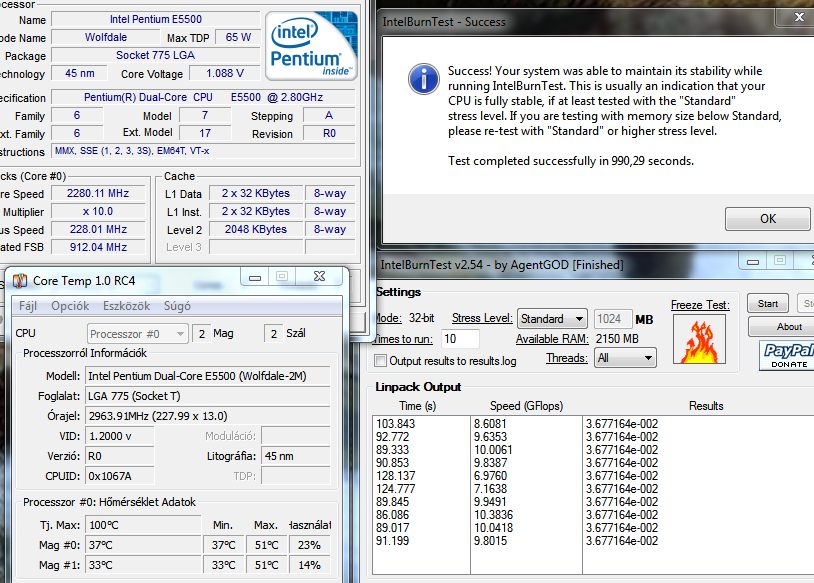Open the Opciók menu in Core Temp
The image size is (814, 583).
pyautogui.click(x=70, y=306)
